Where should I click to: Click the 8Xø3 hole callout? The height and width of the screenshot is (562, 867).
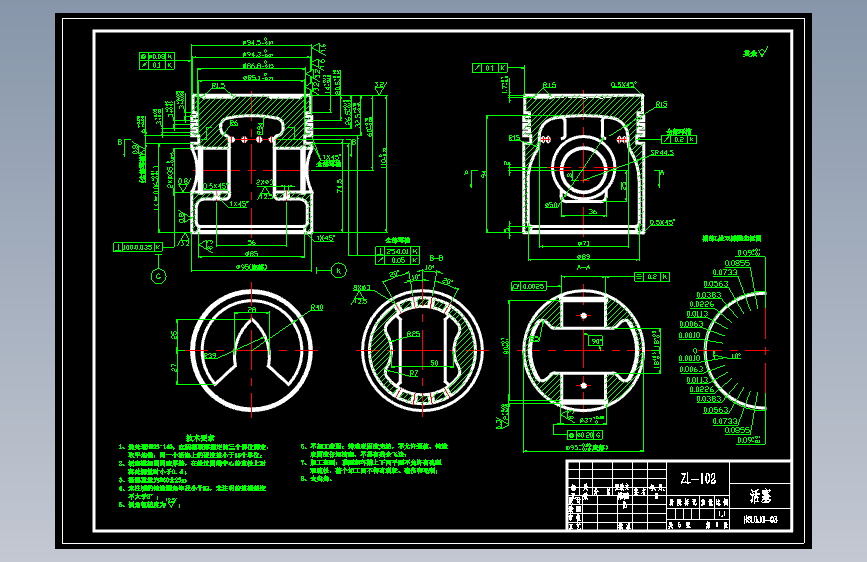[362, 288]
